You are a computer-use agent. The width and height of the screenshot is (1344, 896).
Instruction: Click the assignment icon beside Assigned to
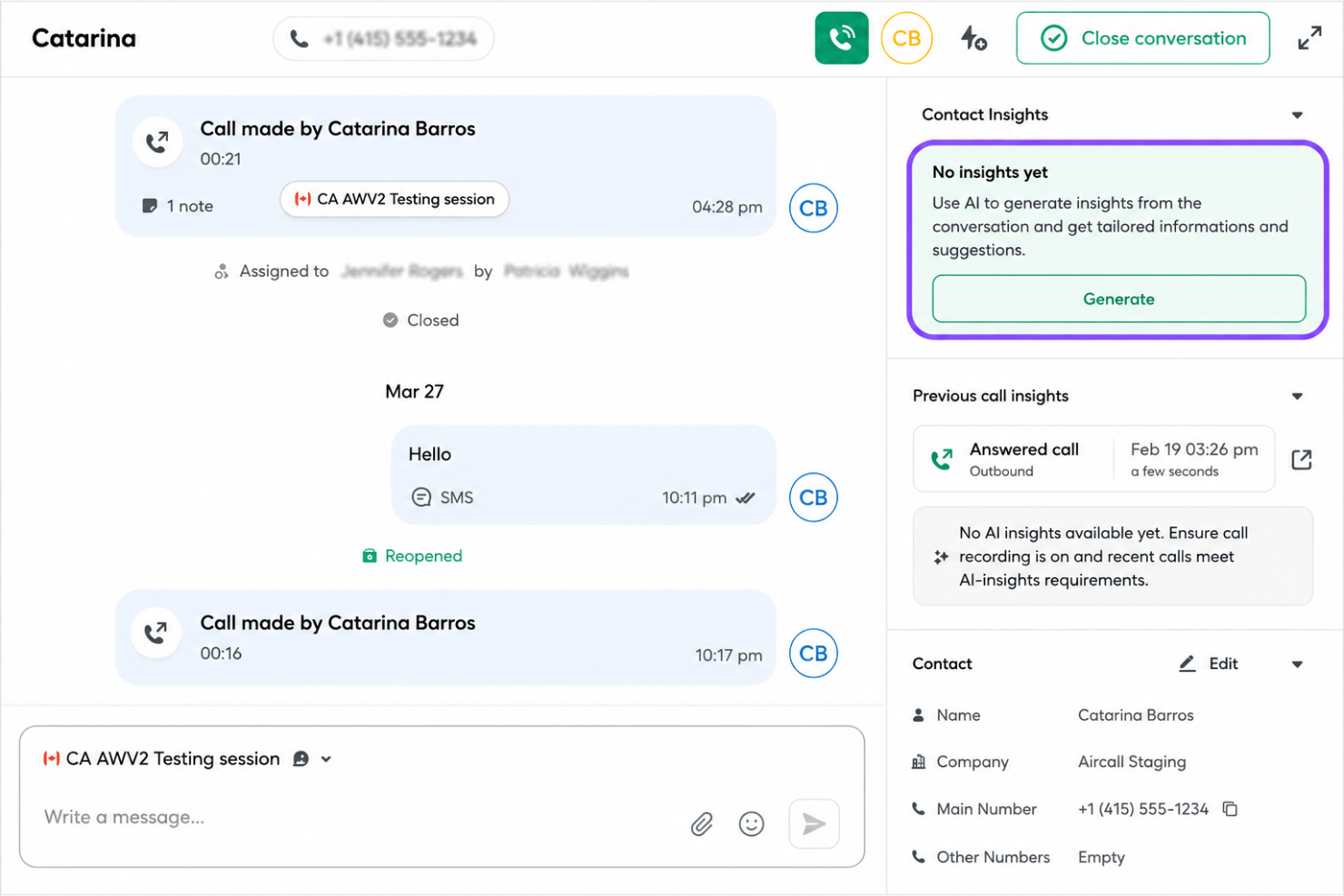click(x=221, y=271)
